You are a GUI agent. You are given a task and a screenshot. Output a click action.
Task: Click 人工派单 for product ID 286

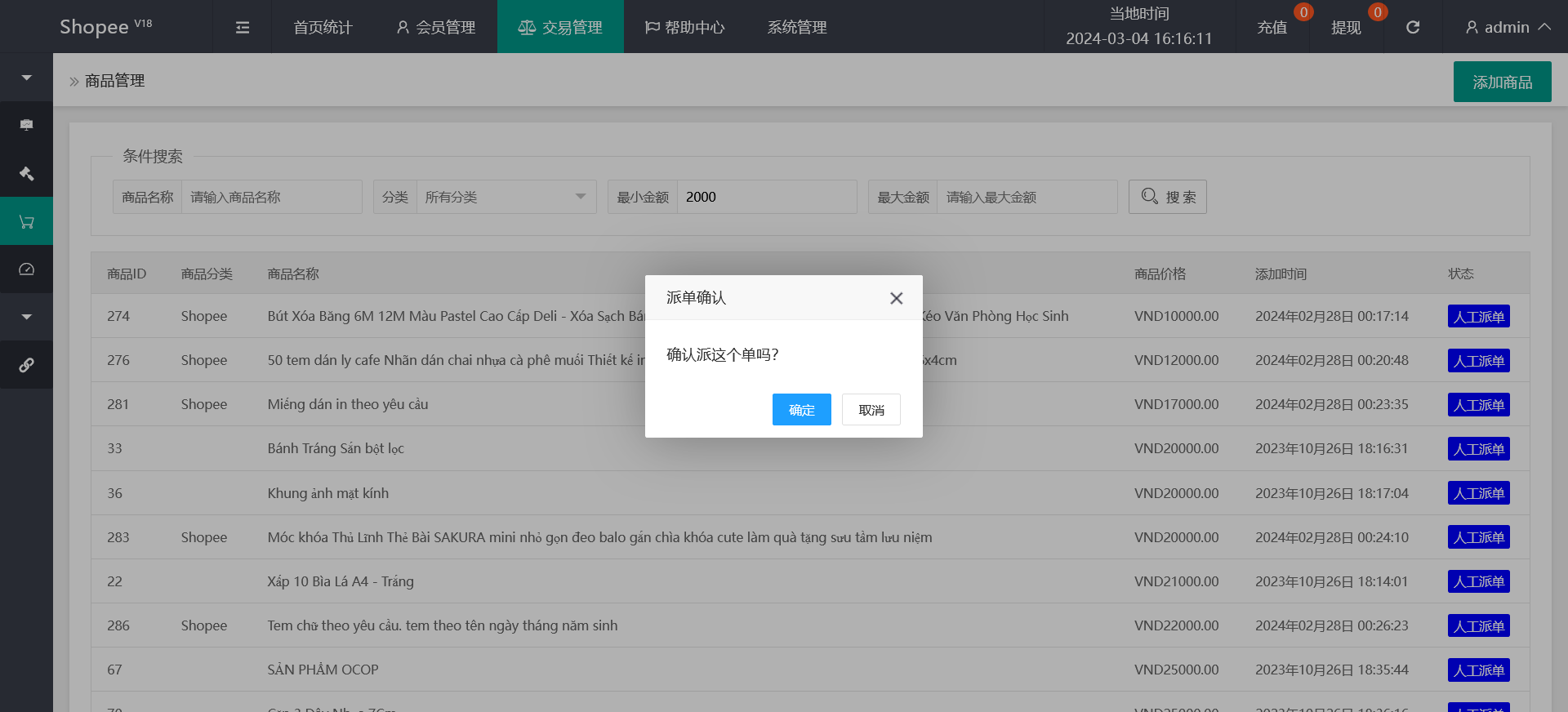[1478, 626]
